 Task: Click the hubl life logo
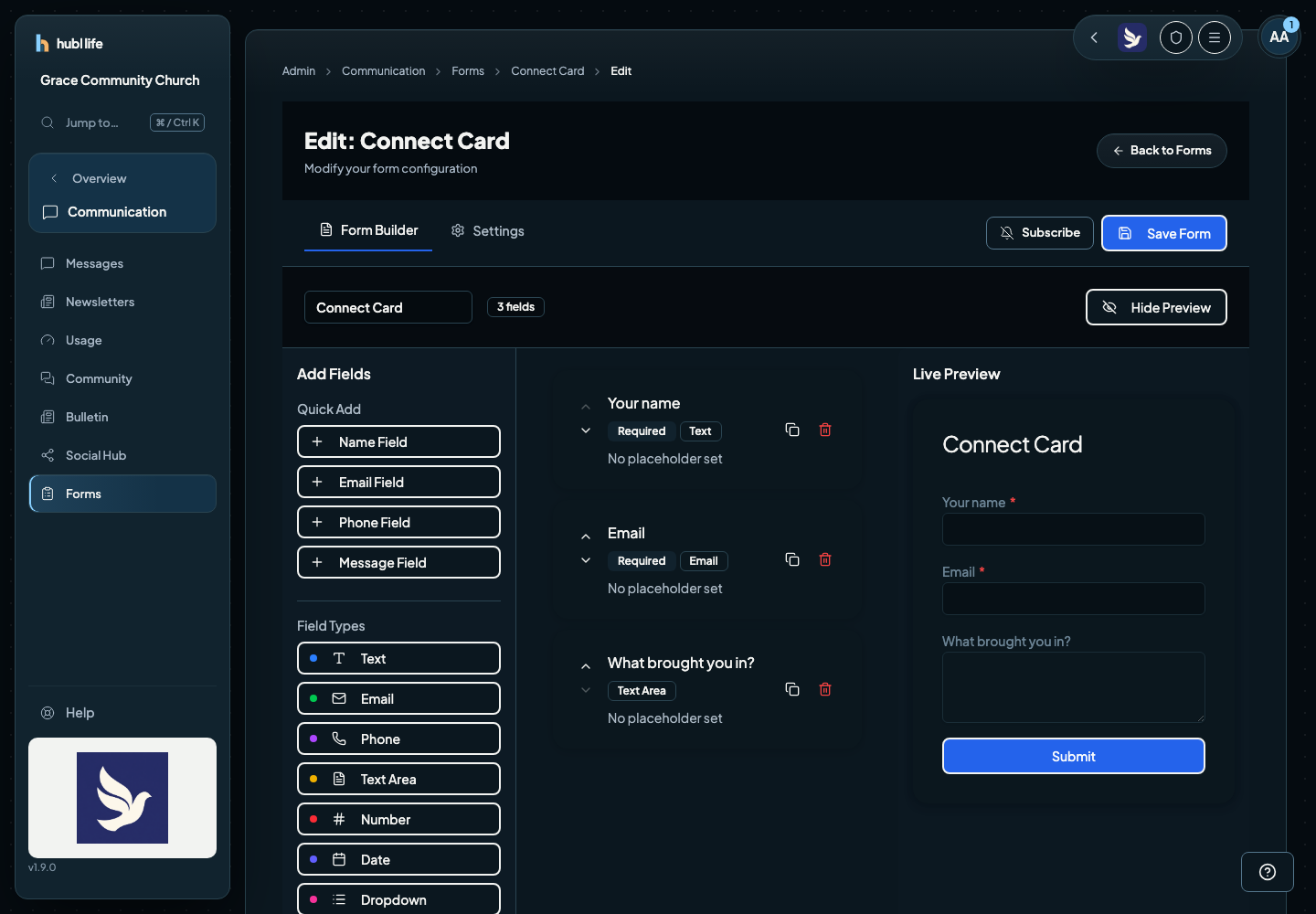69,43
